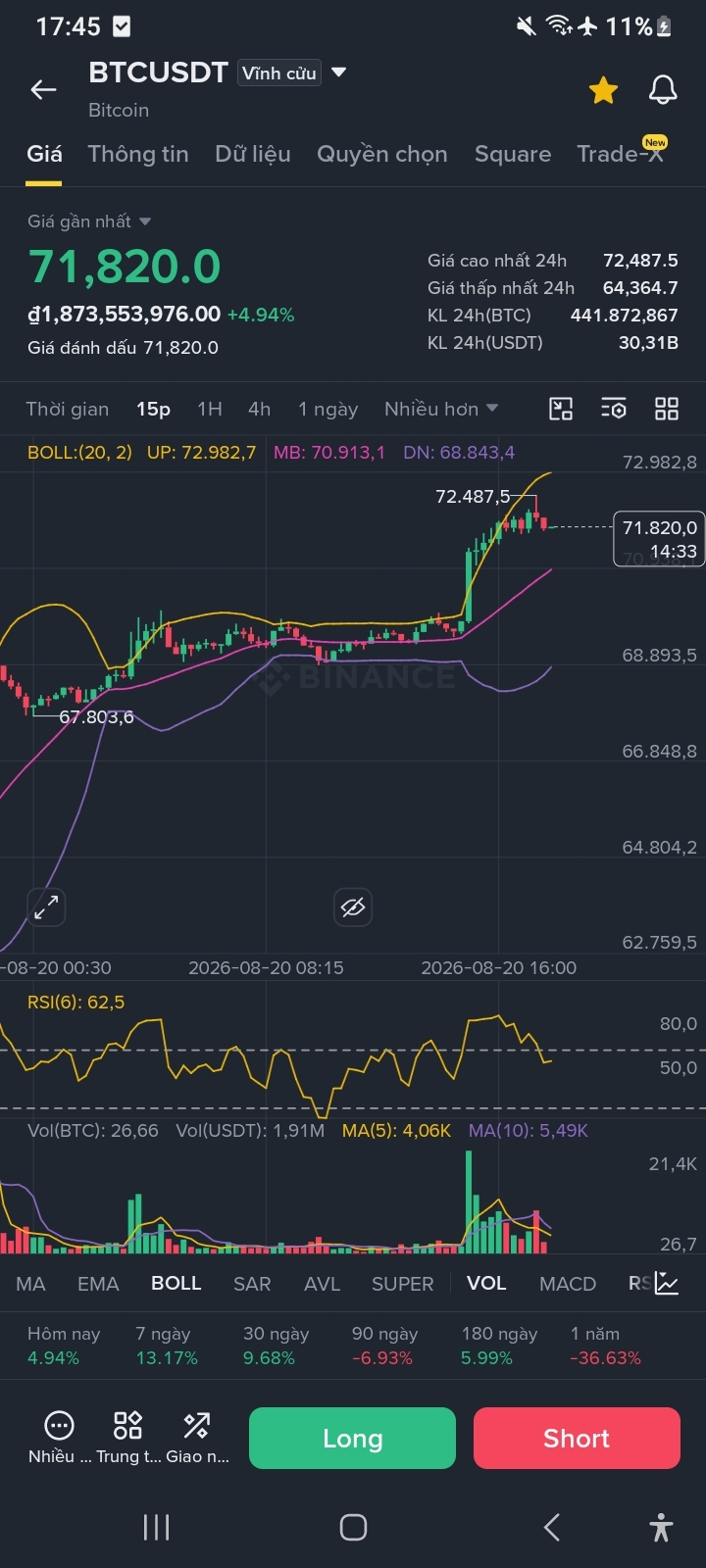Open the Trade-X tab
Viewport: 706px width, 1568px height.
[621, 154]
